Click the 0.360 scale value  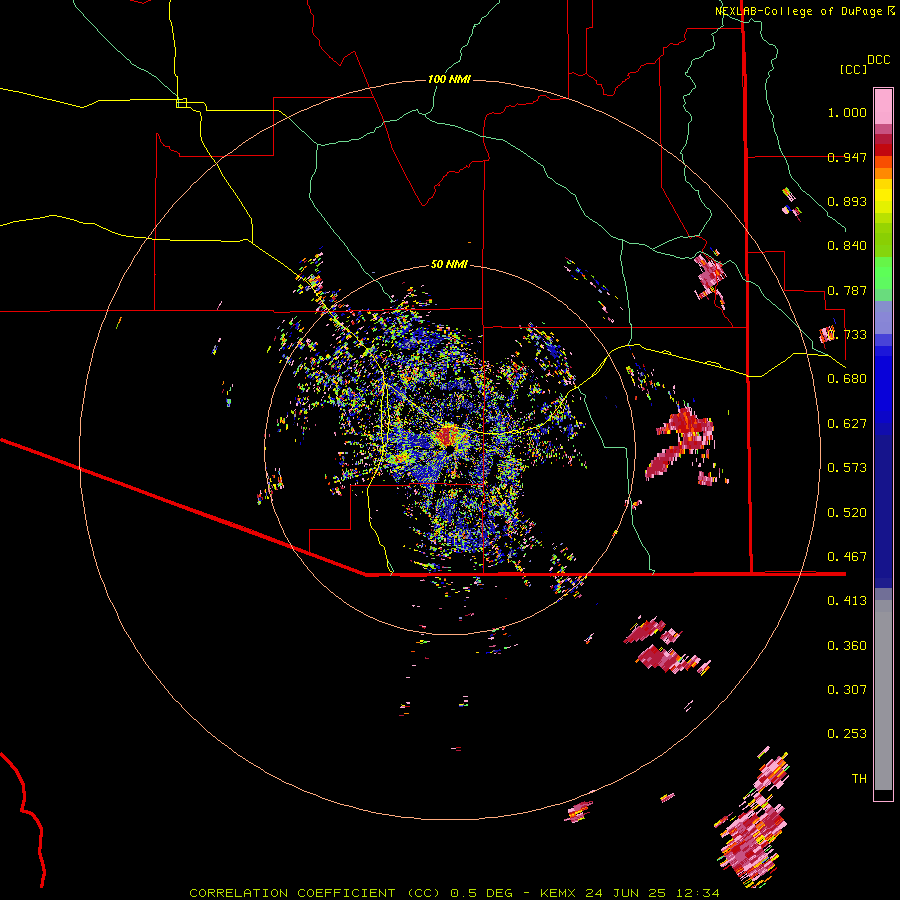[x=847, y=646]
